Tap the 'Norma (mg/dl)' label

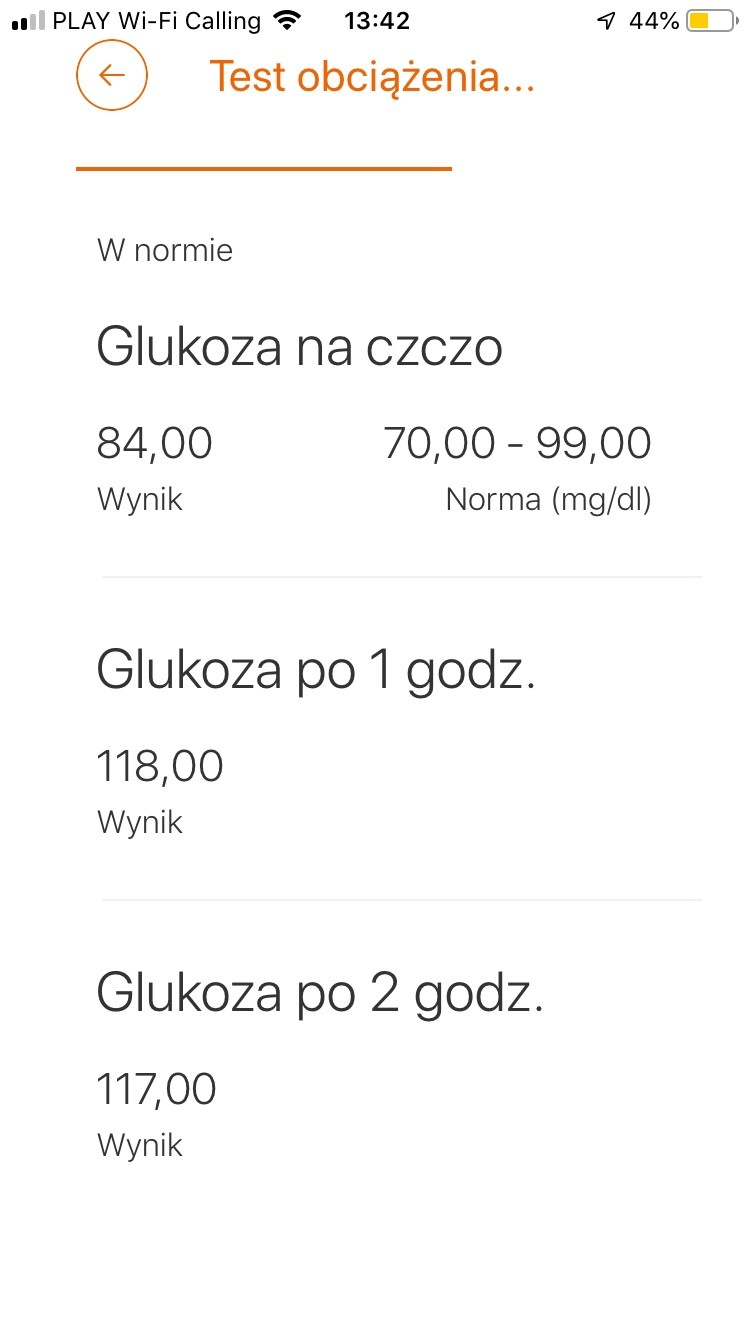[x=548, y=499]
